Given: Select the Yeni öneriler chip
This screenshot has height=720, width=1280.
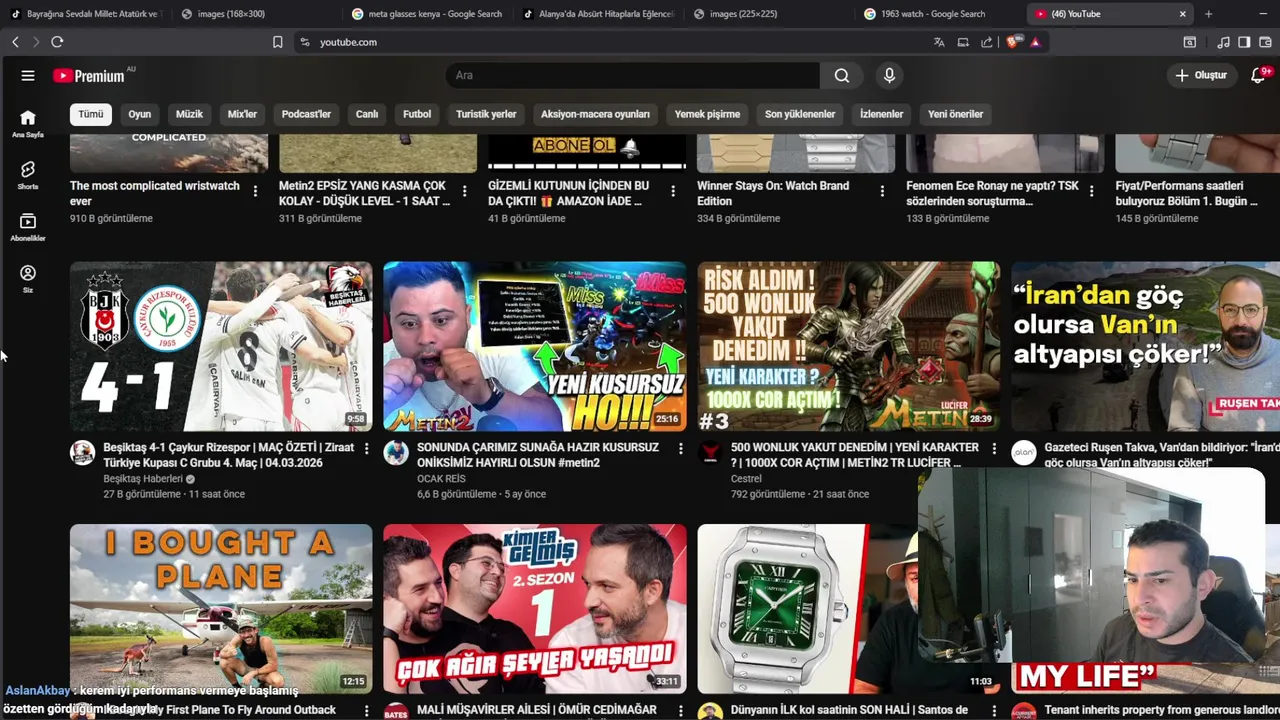Looking at the screenshot, I should tap(955, 114).
